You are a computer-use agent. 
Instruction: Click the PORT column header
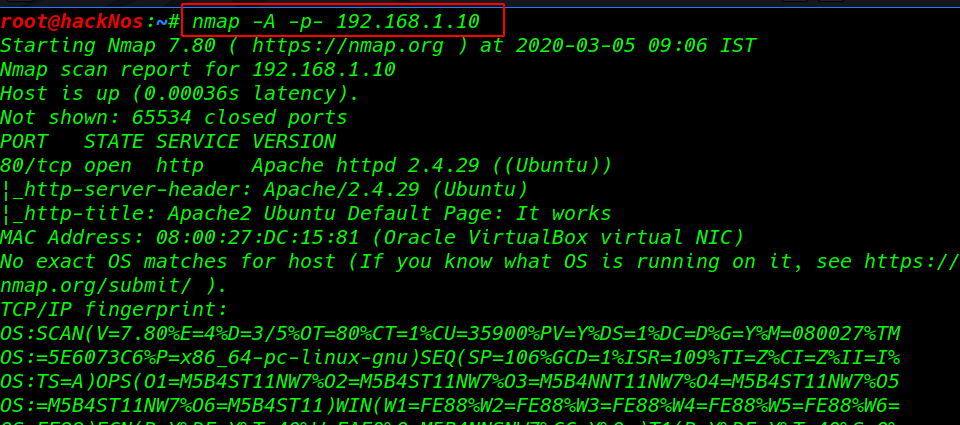click(x=24, y=141)
